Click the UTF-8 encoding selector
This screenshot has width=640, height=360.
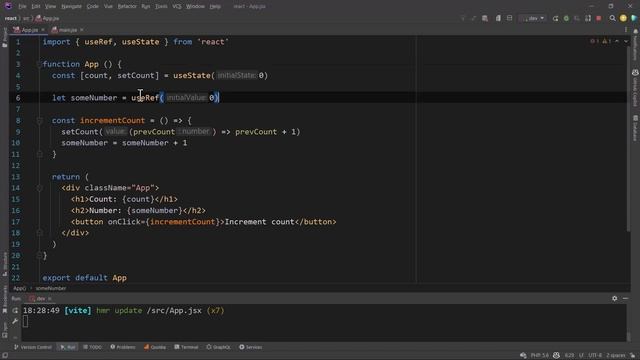pos(595,355)
